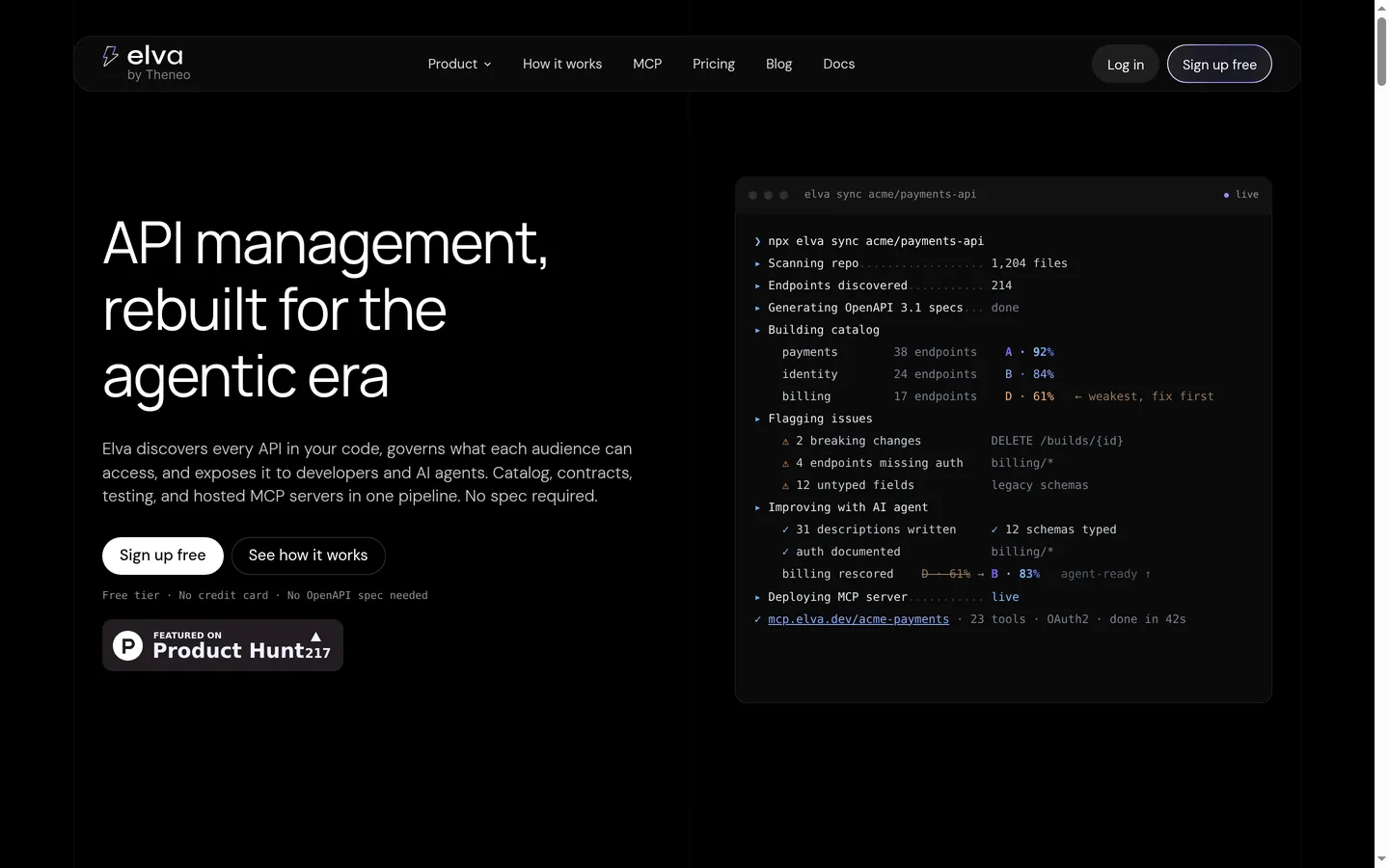
Task: Click the scrollbar up arrow
Action: pos(1381,7)
